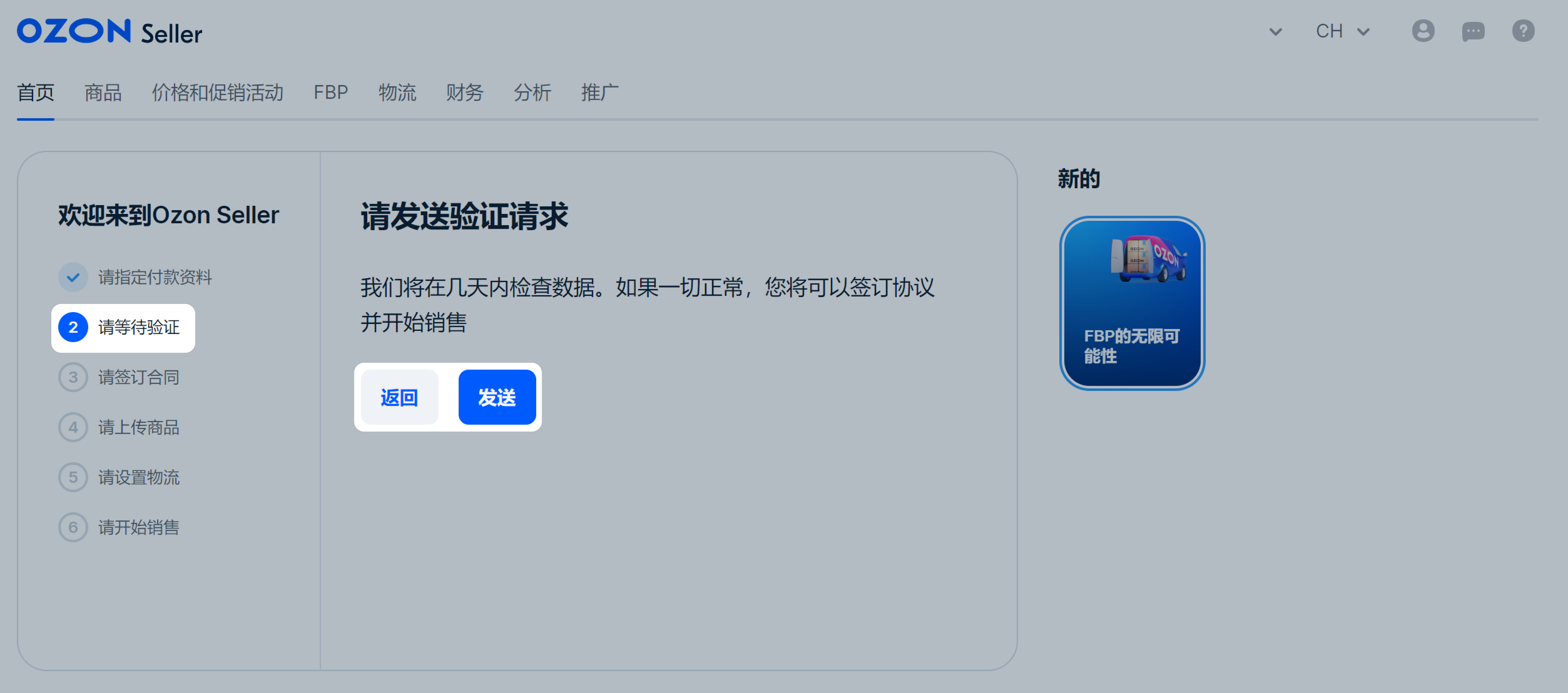Open the chat messages icon
The height and width of the screenshot is (693, 1568).
[x=1473, y=32]
